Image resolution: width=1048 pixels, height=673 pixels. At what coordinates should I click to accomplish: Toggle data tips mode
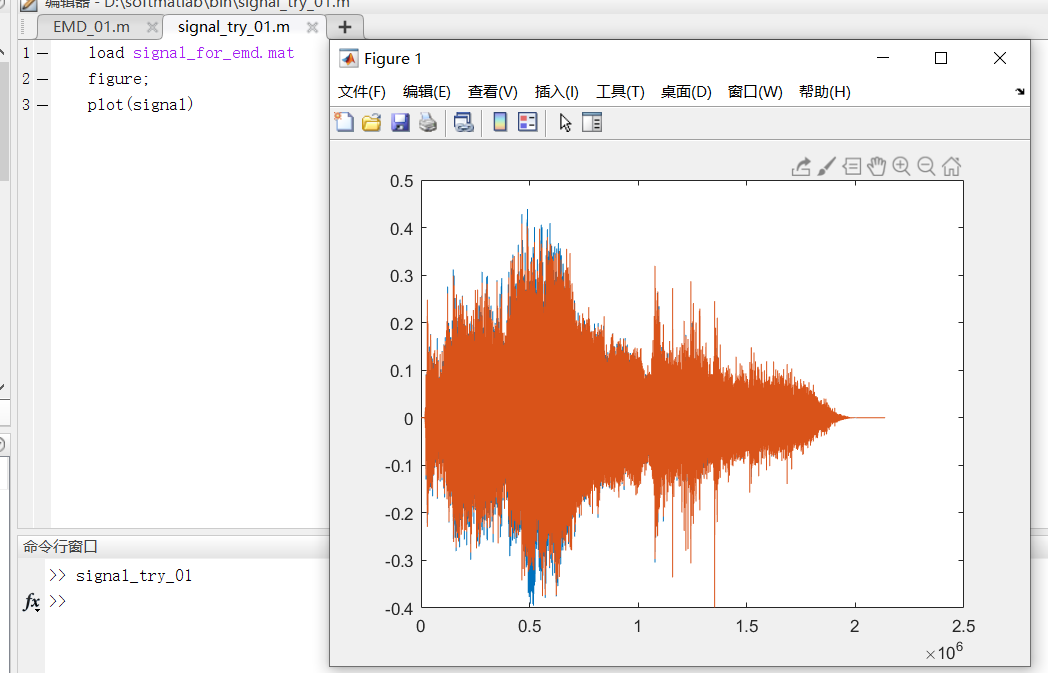pyautogui.click(x=851, y=166)
